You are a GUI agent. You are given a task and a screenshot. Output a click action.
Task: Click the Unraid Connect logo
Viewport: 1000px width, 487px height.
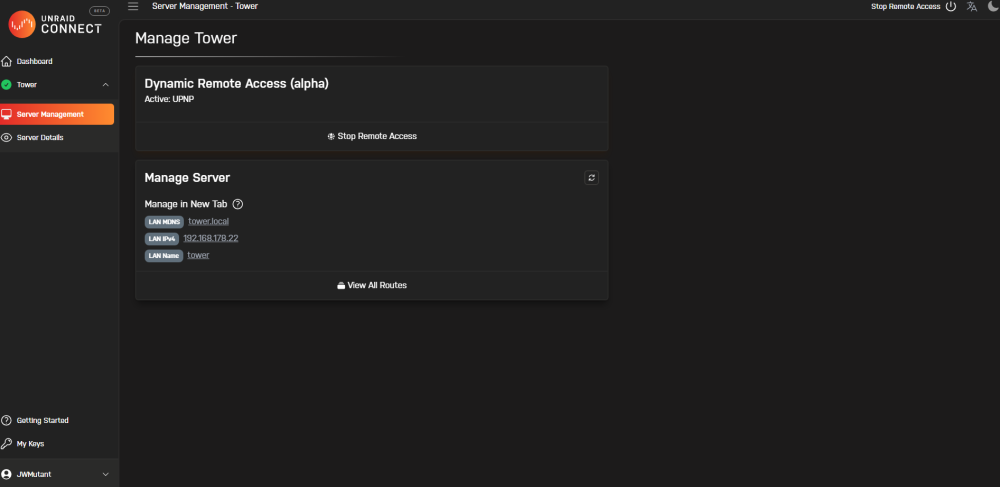click(55, 24)
